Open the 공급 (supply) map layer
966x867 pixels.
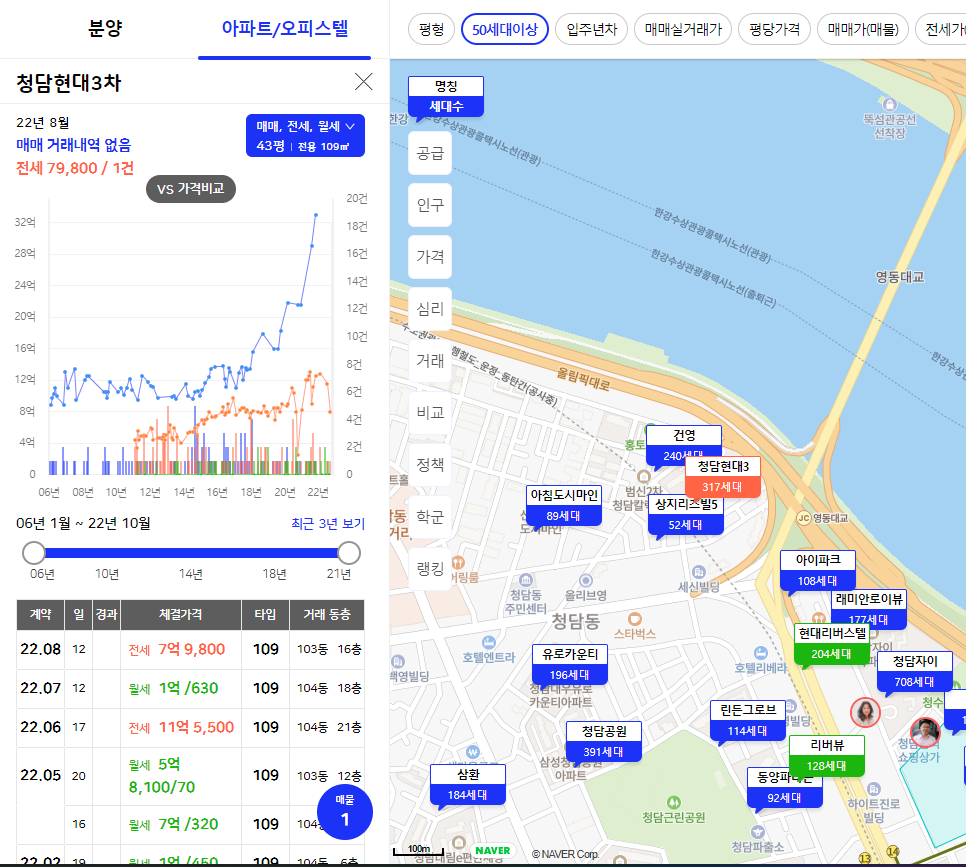pos(429,152)
